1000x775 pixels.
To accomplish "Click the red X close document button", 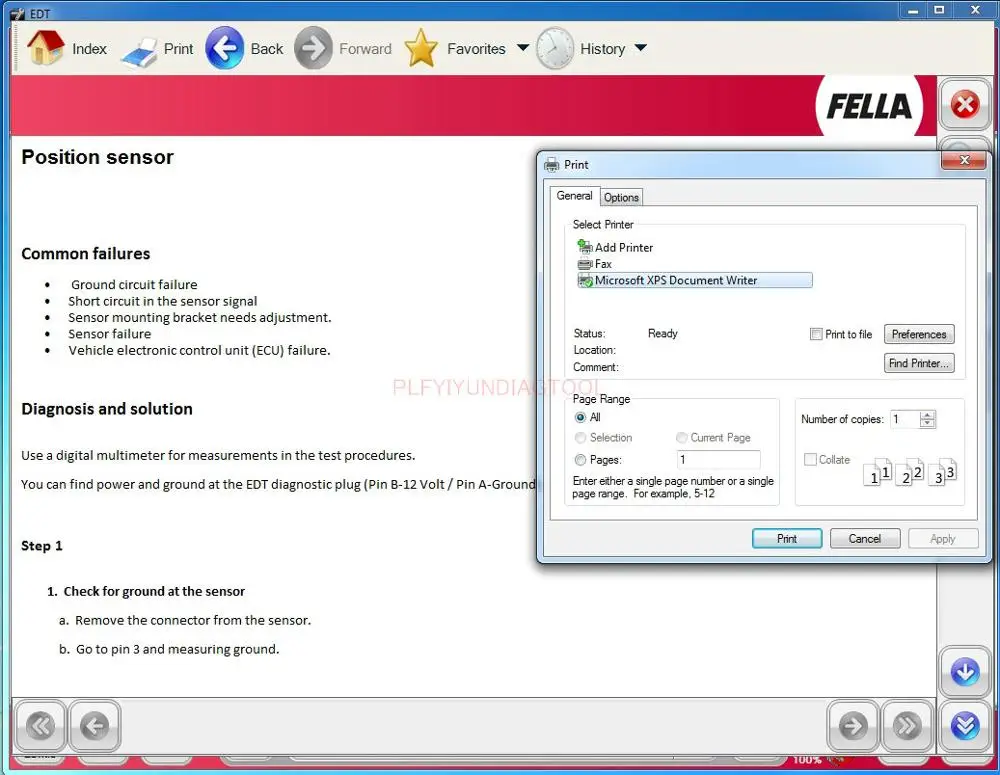I will pos(964,105).
